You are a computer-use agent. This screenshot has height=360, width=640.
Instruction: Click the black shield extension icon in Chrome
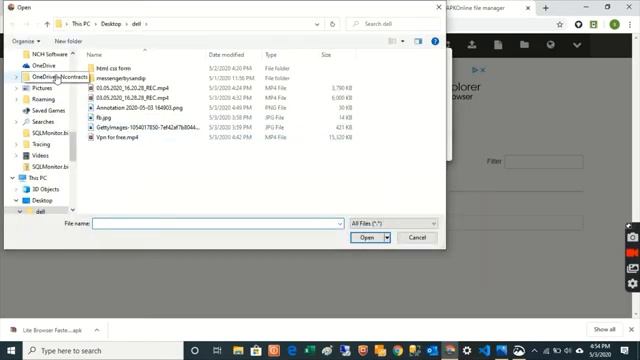(x=578, y=24)
